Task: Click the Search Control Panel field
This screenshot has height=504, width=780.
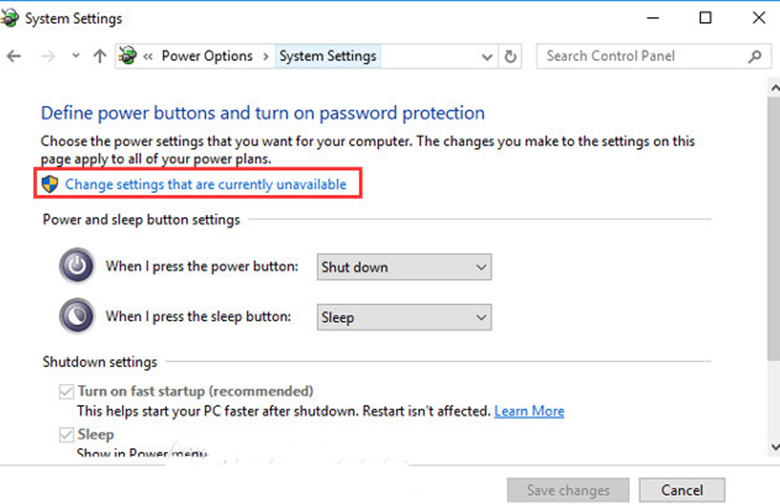Action: point(640,57)
